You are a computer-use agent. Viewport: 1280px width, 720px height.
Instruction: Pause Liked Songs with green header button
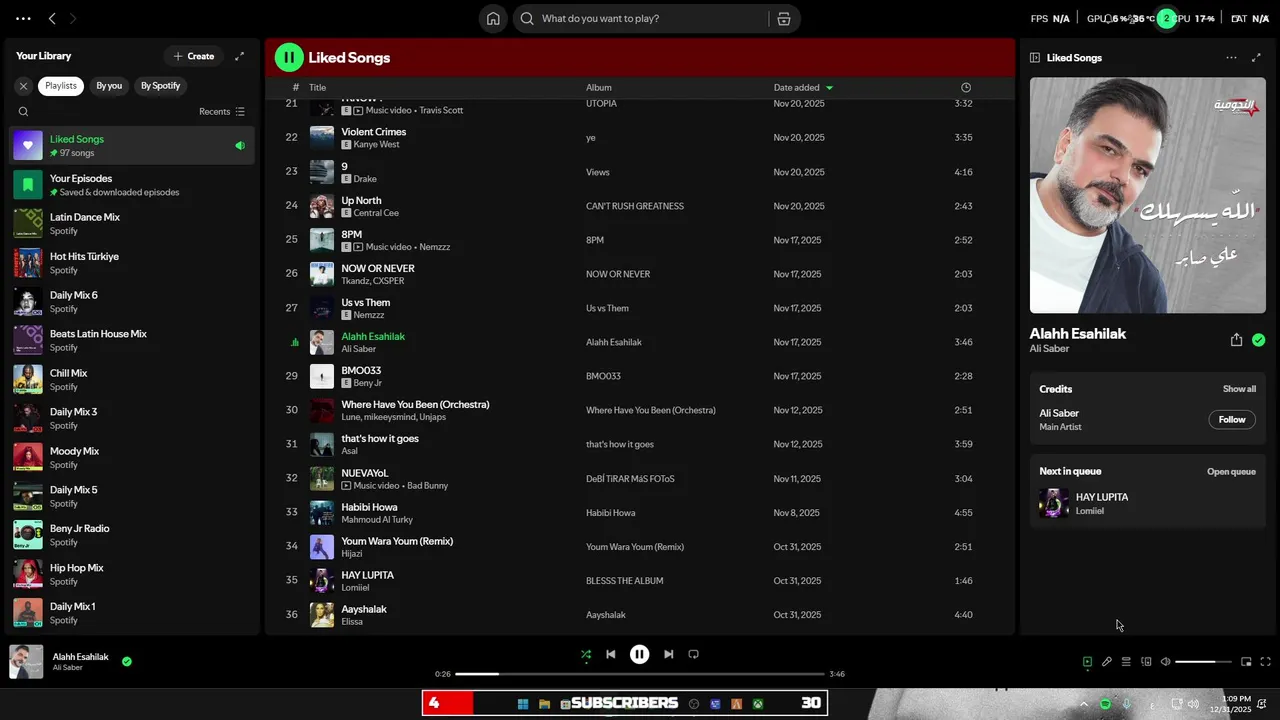click(289, 58)
